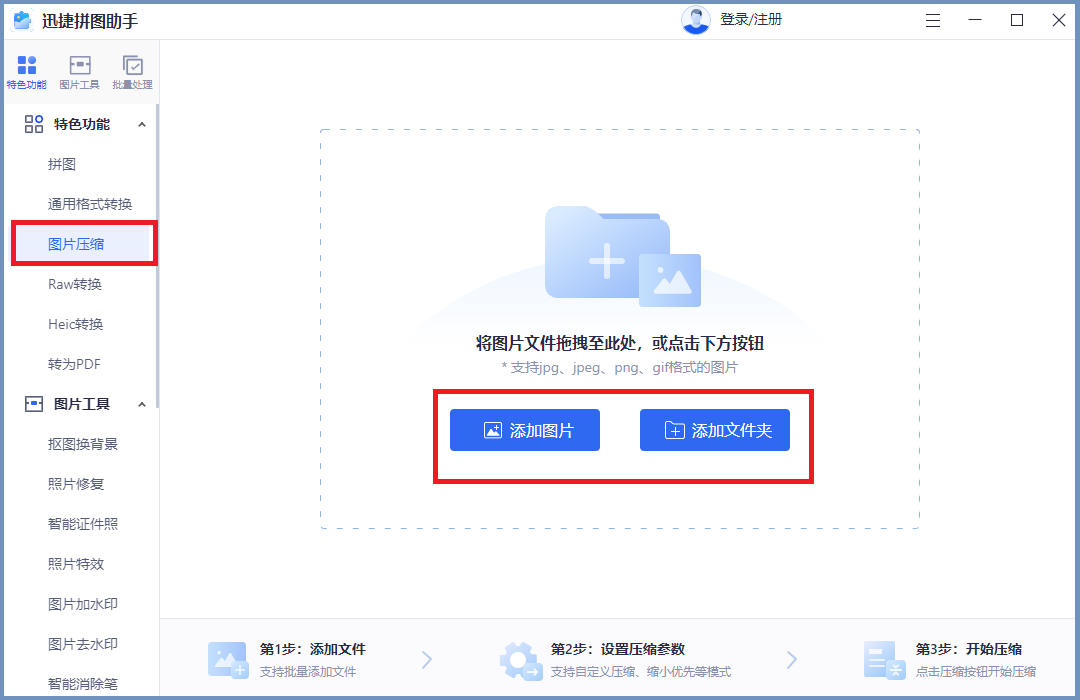Click the 第3步：开始压缩 text
The width and height of the screenshot is (1080, 700).
tap(968, 649)
